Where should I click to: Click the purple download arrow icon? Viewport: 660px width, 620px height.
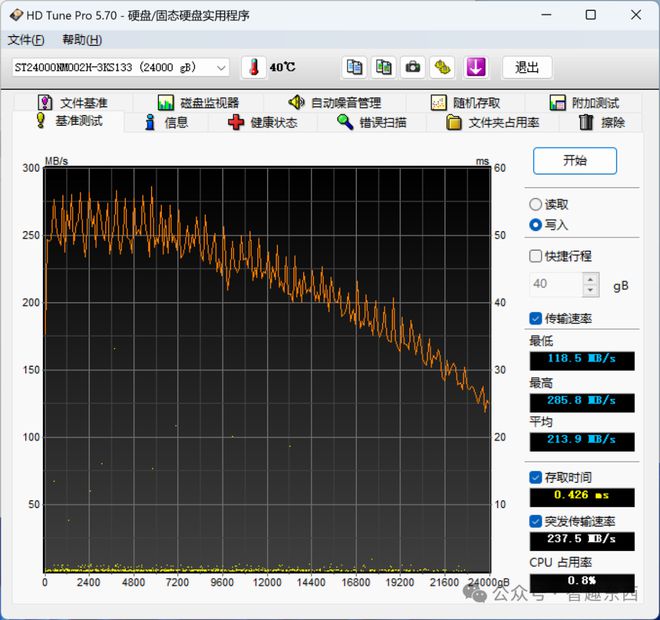pyautogui.click(x=476, y=67)
